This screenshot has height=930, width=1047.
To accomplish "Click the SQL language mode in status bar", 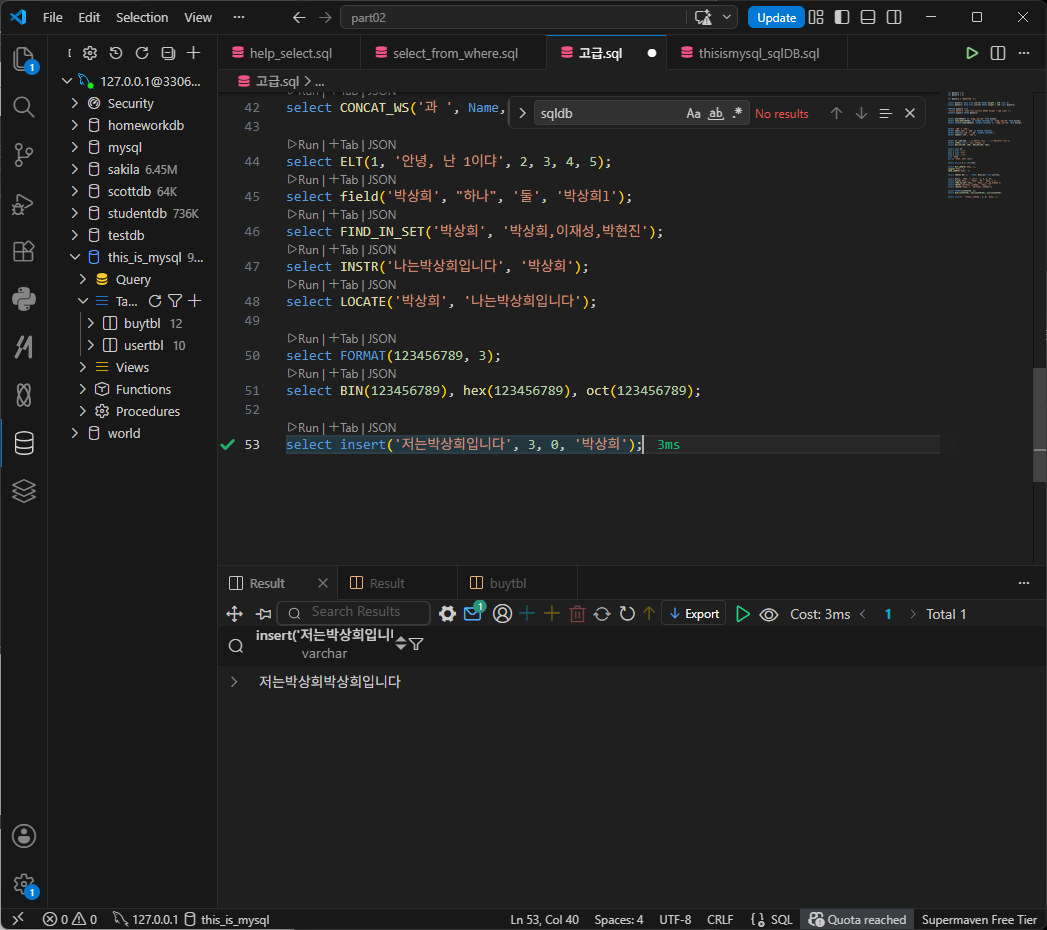I will [x=782, y=919].
